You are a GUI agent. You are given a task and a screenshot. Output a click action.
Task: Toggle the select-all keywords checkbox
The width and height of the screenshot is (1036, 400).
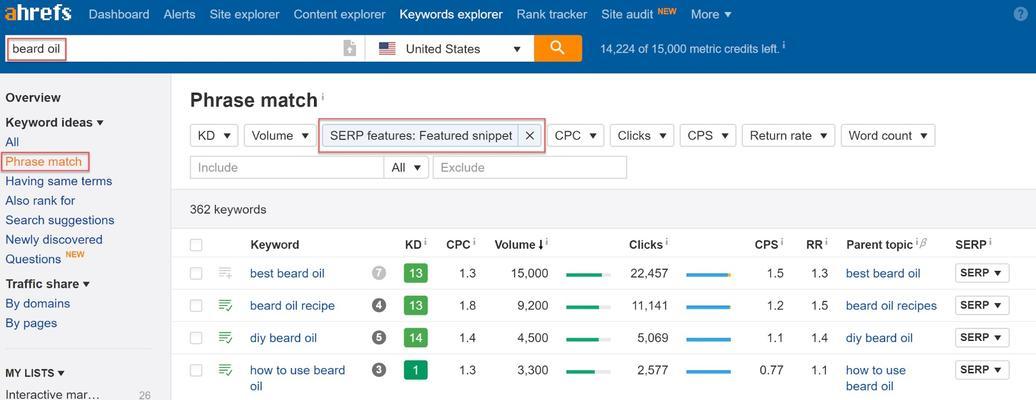pos(196,245)
